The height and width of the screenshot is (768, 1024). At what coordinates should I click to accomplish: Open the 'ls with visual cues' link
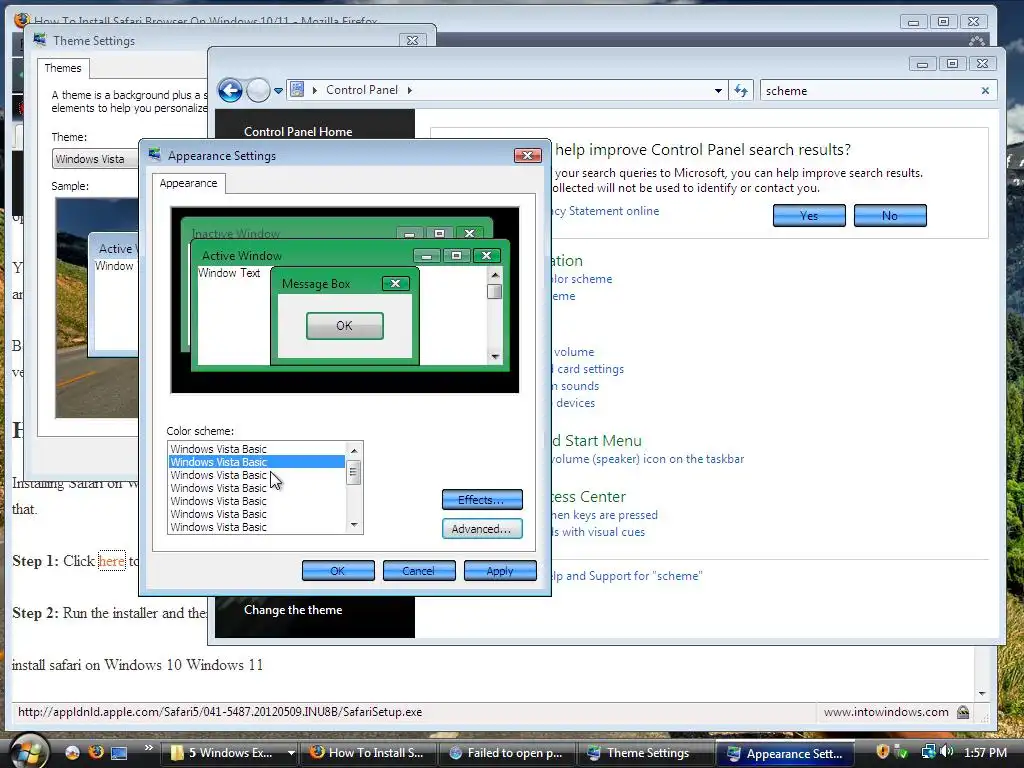pos(599,532)
